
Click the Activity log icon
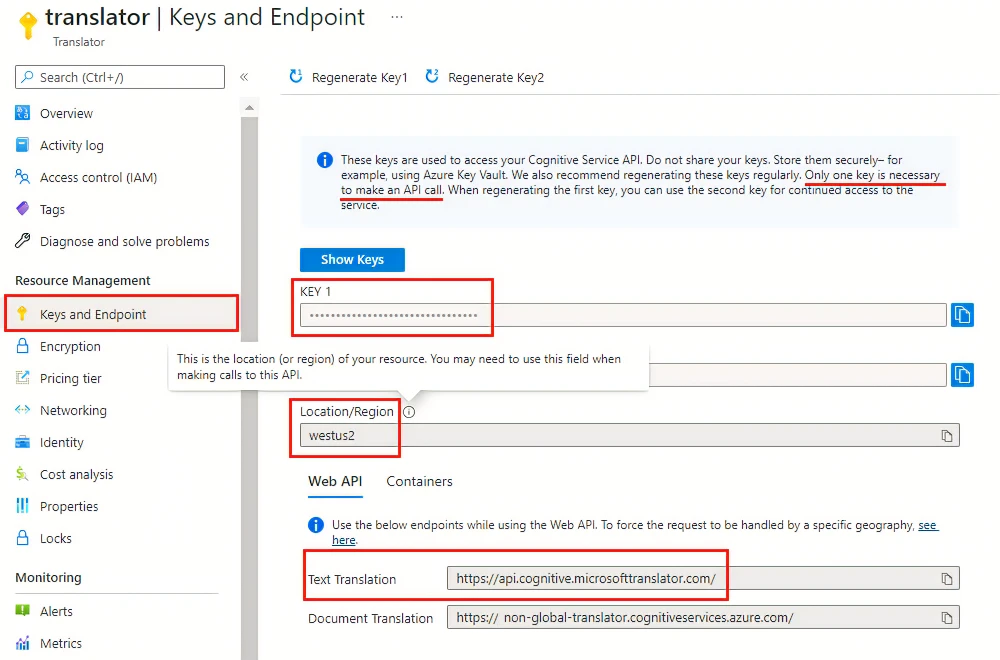[22, 145]
